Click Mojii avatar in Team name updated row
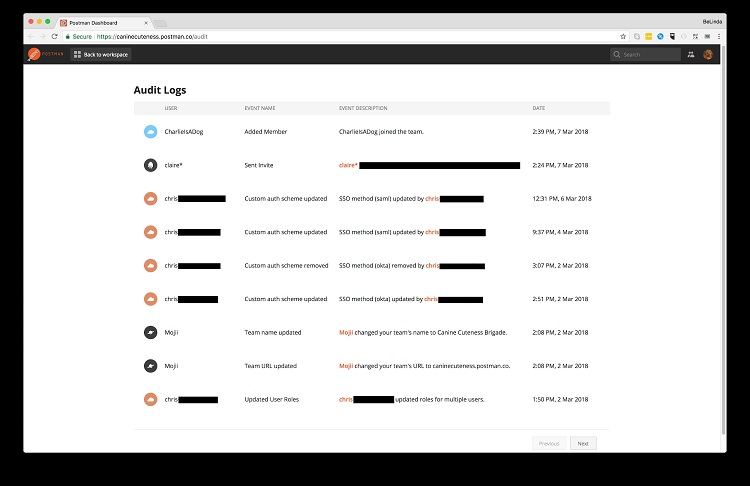This screenshot has width=750, height=486. [x=150, y=332]
